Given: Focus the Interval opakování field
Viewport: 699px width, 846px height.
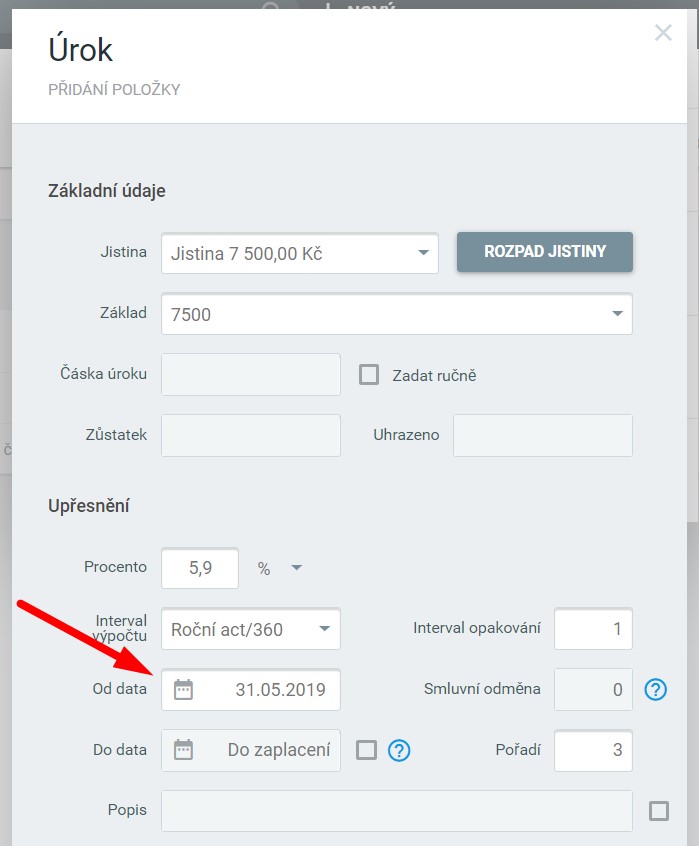Looking at the screenshot, I should [x=593, y=629].
